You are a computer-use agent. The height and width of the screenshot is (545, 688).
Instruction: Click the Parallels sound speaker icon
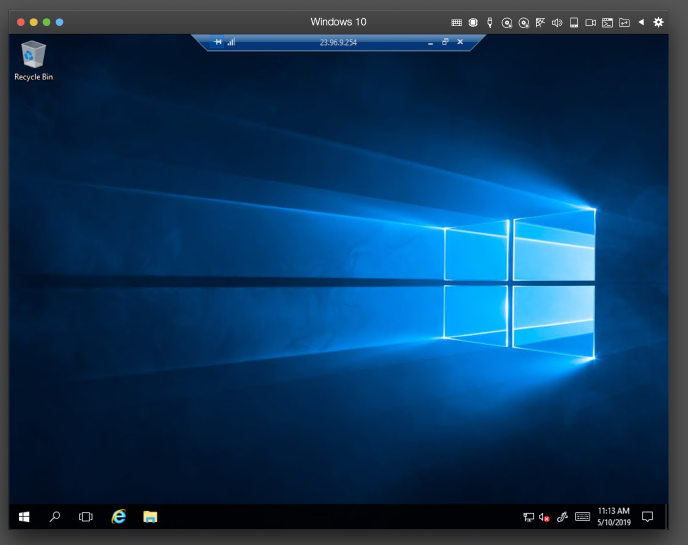(557, 22)
